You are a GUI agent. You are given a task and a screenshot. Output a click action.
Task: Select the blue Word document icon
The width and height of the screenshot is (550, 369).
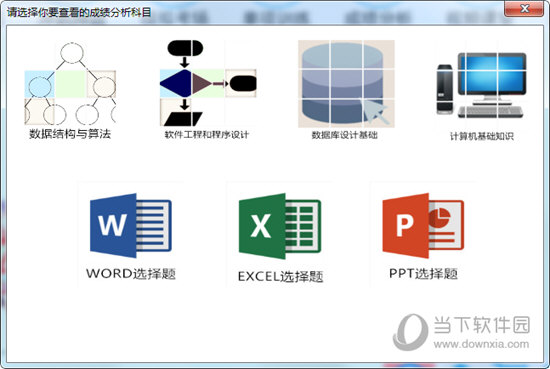(131, 225)
